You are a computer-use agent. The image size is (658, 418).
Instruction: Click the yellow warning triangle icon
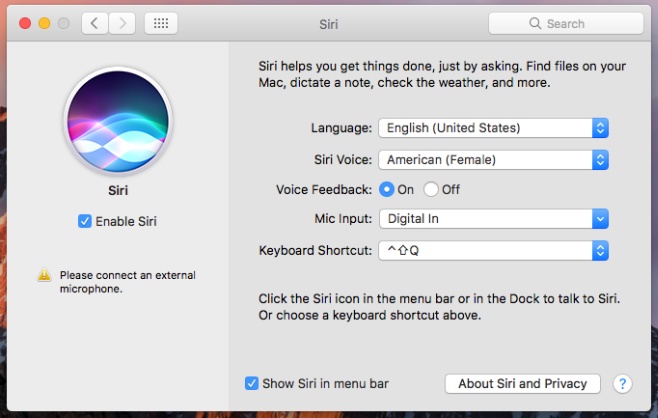[44, 275]
